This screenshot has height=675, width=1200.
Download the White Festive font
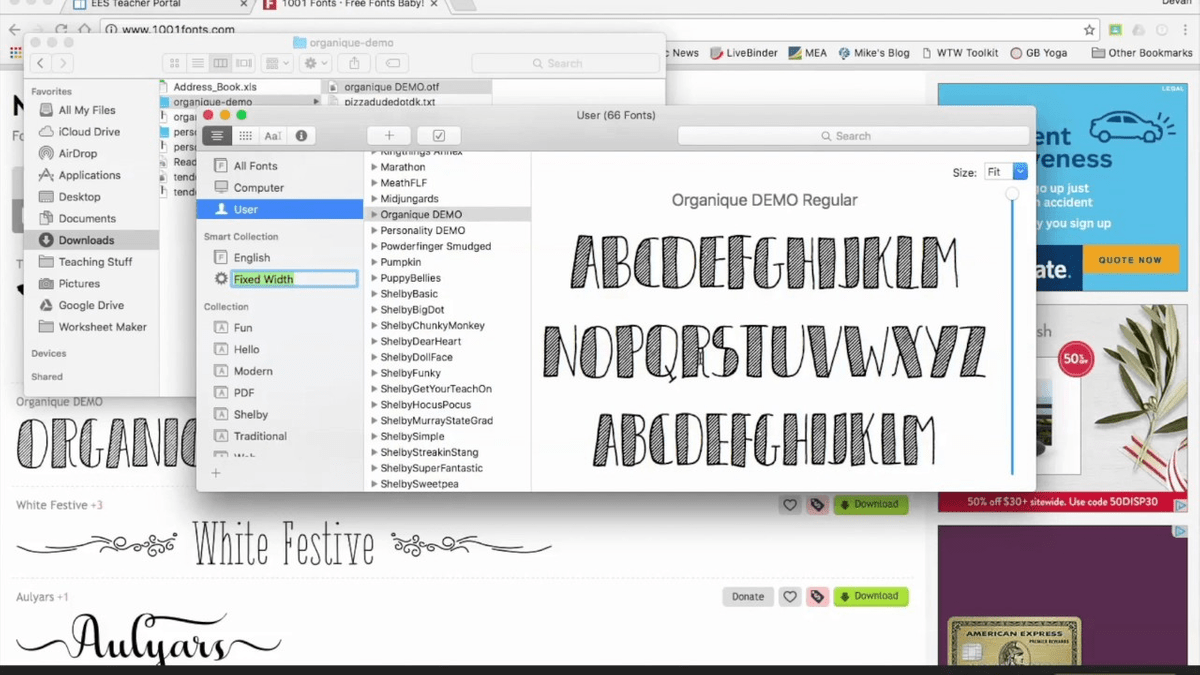coord(870,504)
